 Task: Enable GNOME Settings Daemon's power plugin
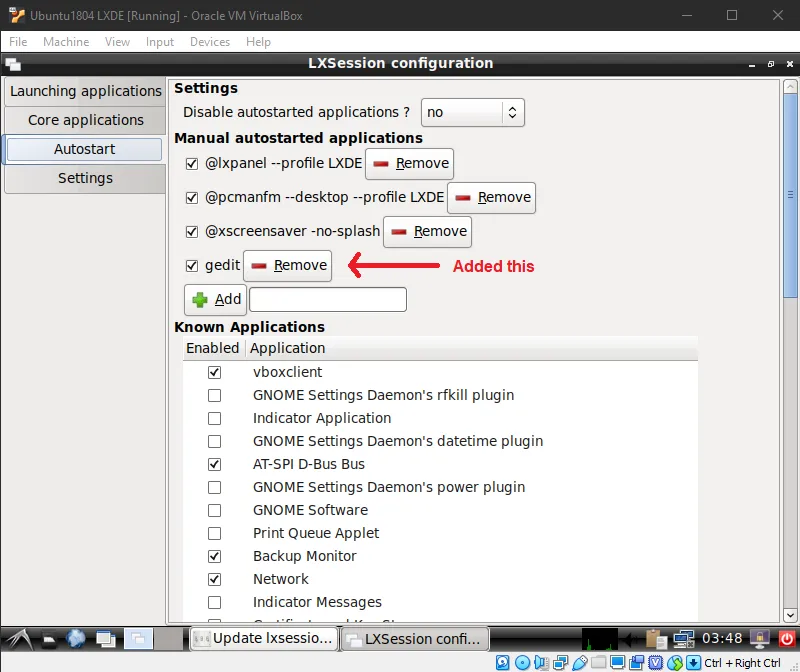(214, 487)
